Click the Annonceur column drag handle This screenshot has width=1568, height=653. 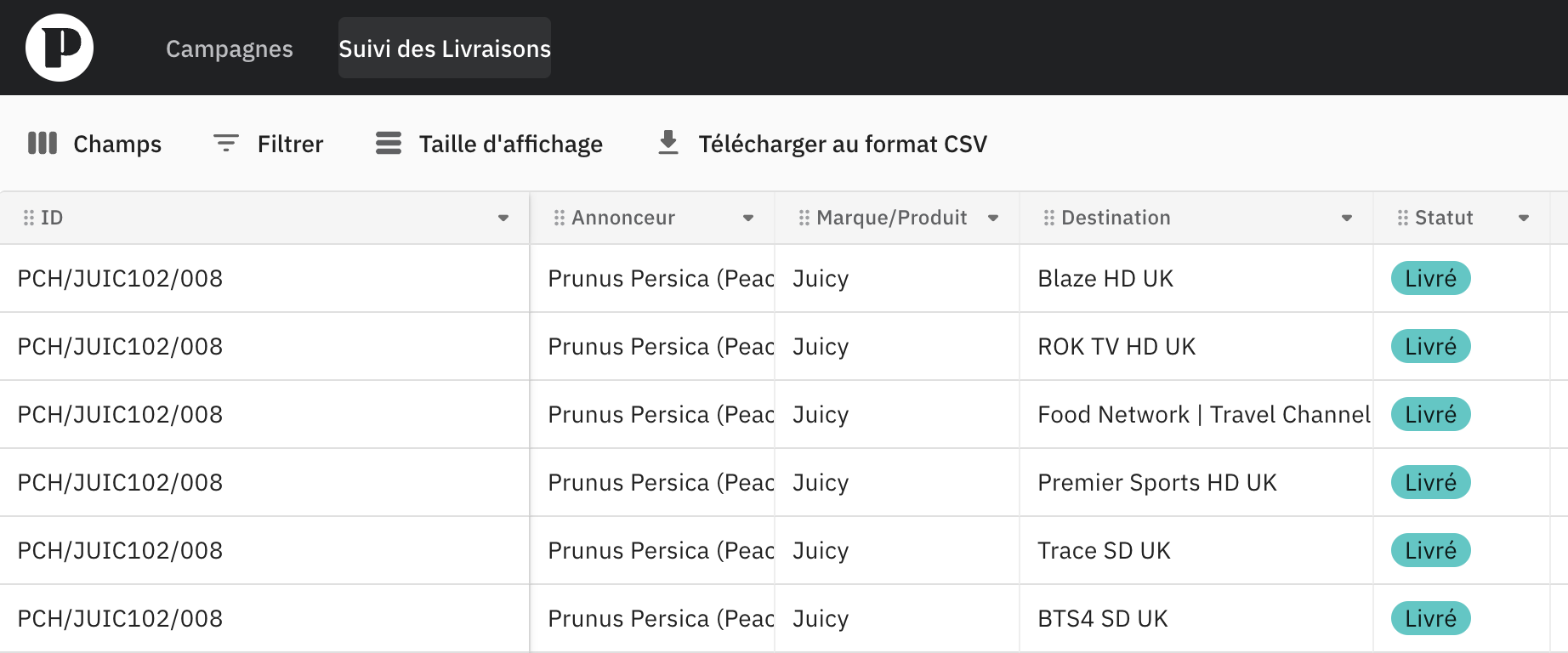[x=560, y=218]
